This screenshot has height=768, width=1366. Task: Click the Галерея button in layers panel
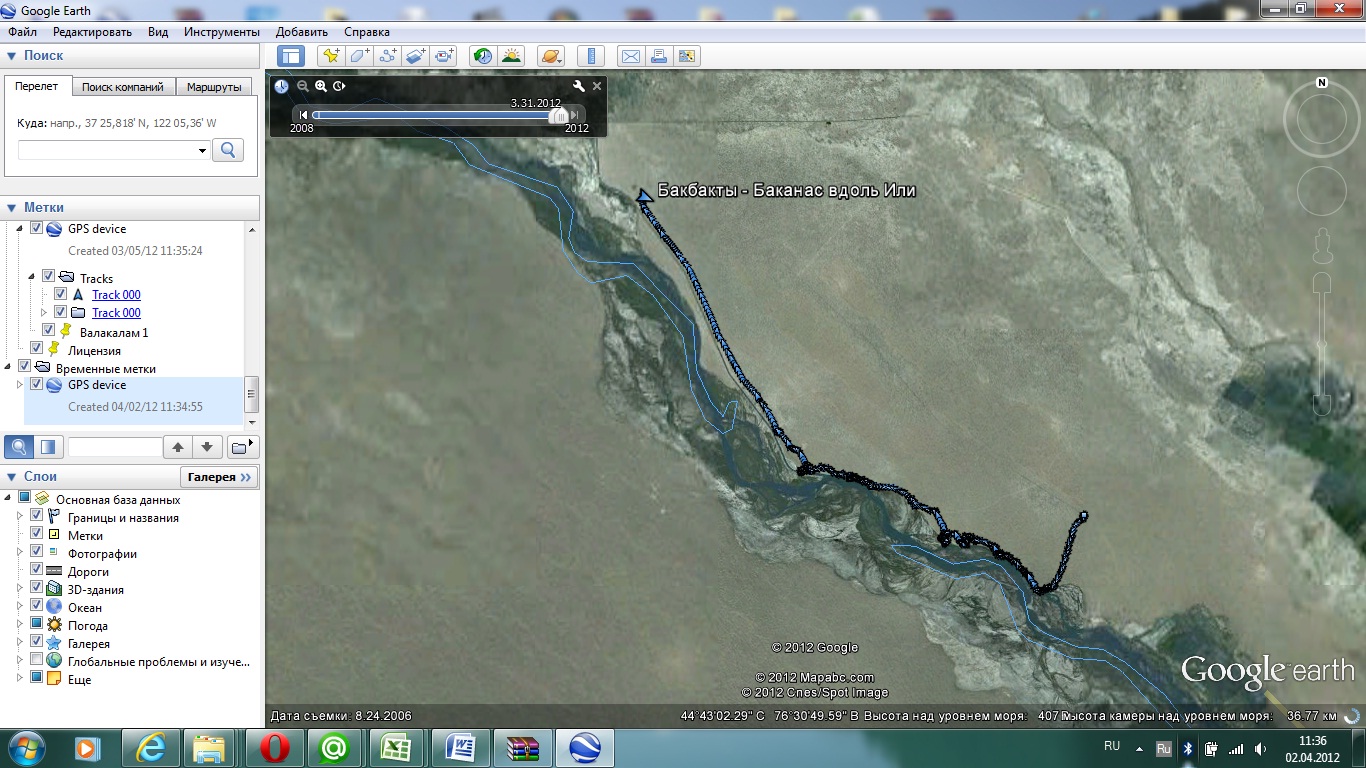[x=219, y=477]
